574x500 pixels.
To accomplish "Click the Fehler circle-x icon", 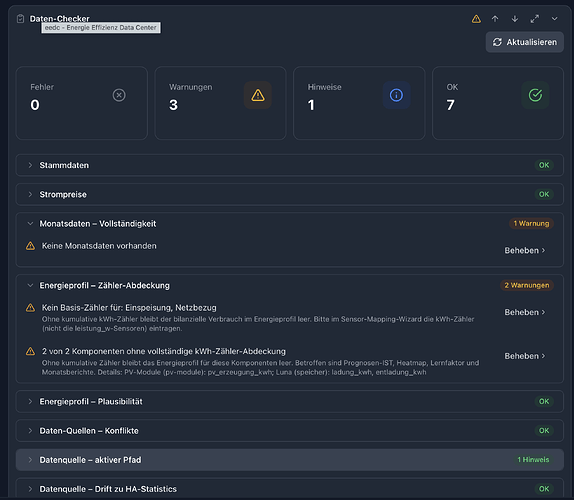I will (x=119, y=95).
